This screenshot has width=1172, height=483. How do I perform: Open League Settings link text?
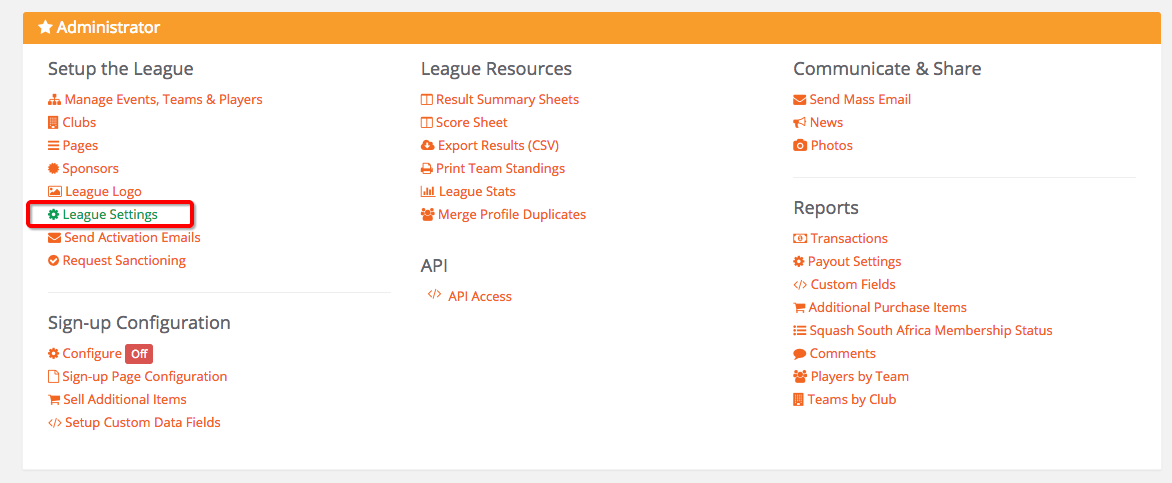(111, 215)
